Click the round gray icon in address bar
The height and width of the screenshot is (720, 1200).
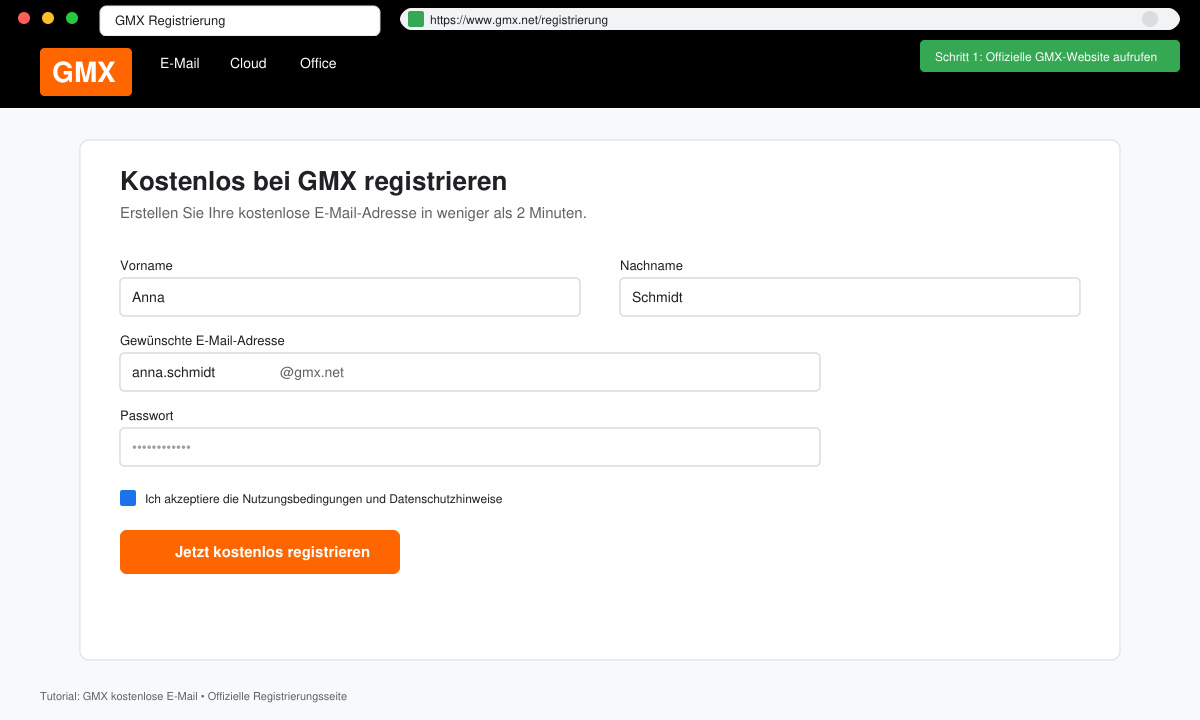click(x=1150, y=19)
